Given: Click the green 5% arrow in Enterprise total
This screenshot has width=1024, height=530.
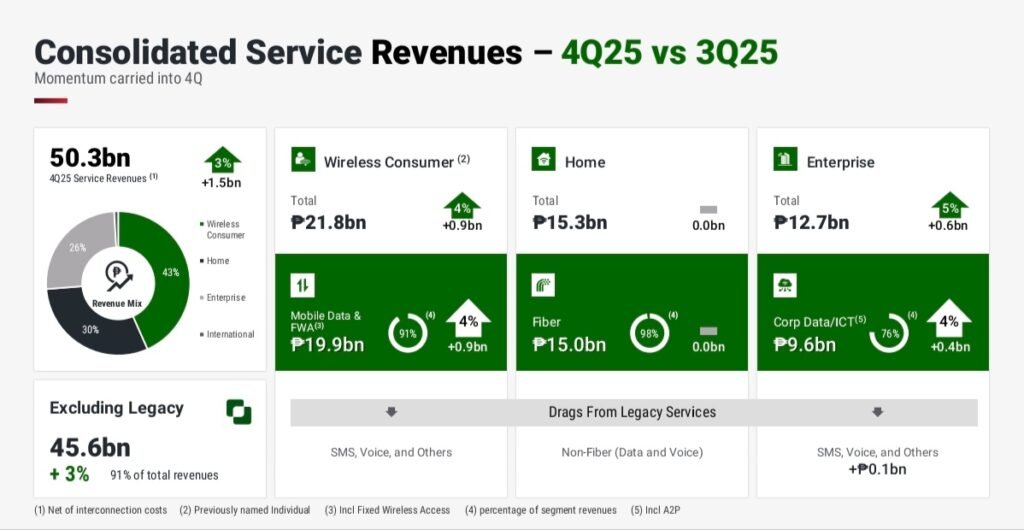Looking at the screenshot, I should pyautogui.click(x=949, y=205).
